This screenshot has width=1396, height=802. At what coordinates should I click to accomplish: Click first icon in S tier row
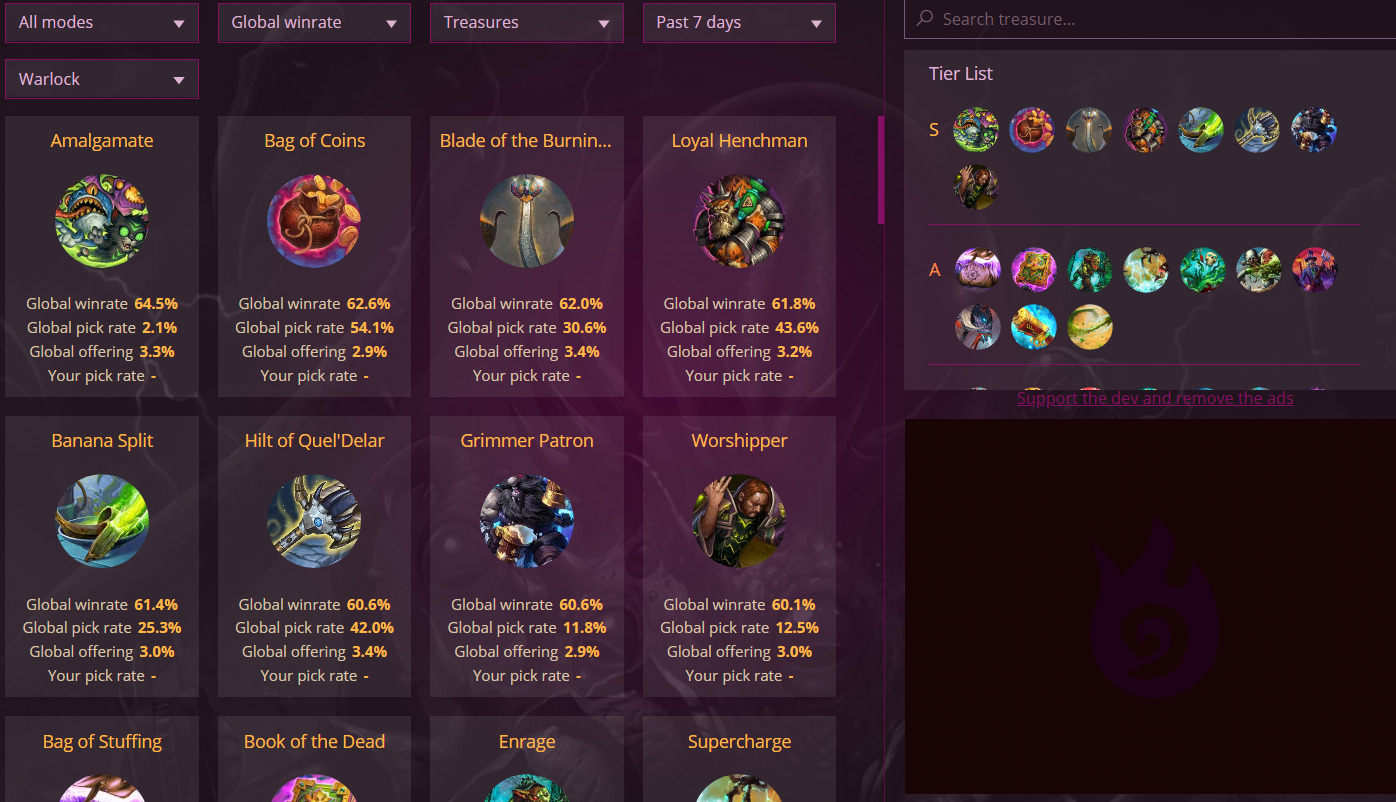coord(976,130)
